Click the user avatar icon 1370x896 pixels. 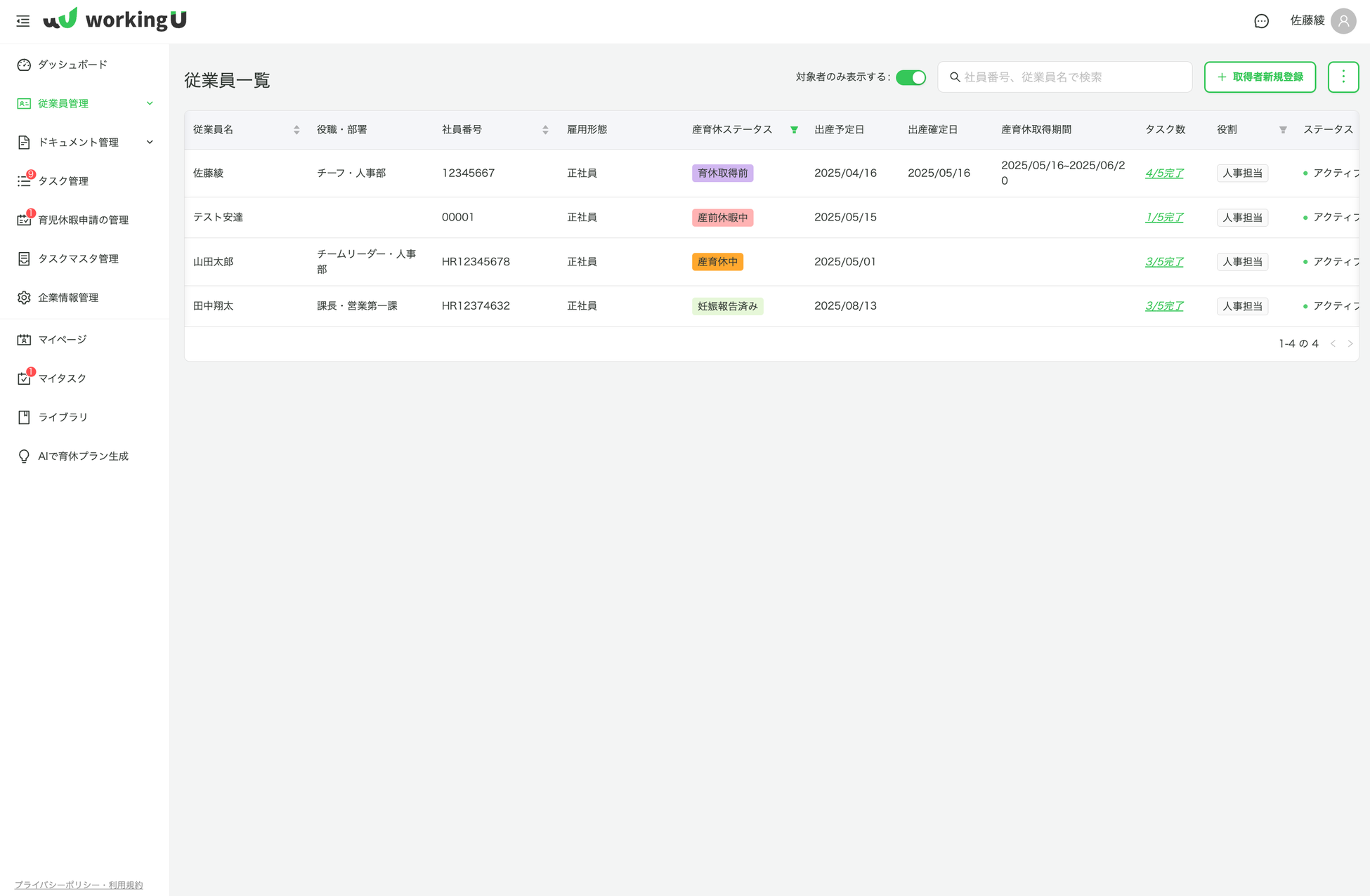tap(1343, 21)
